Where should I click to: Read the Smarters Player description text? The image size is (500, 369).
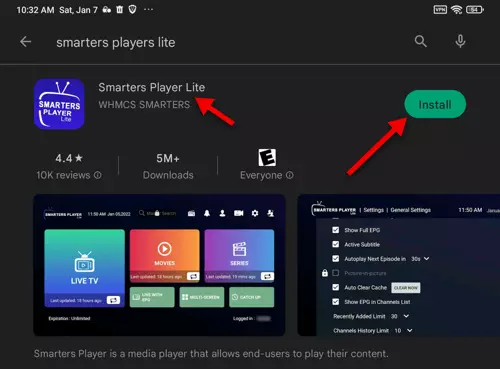click(211, 354)
